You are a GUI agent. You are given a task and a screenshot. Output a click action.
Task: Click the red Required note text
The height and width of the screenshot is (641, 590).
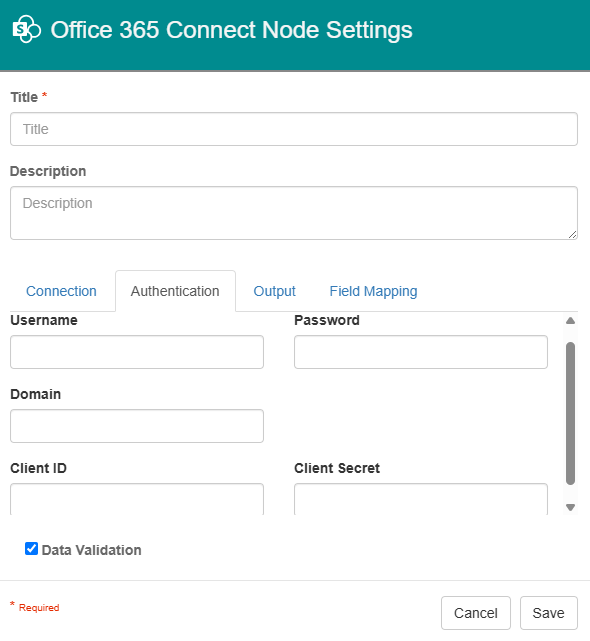coord(39,607)
